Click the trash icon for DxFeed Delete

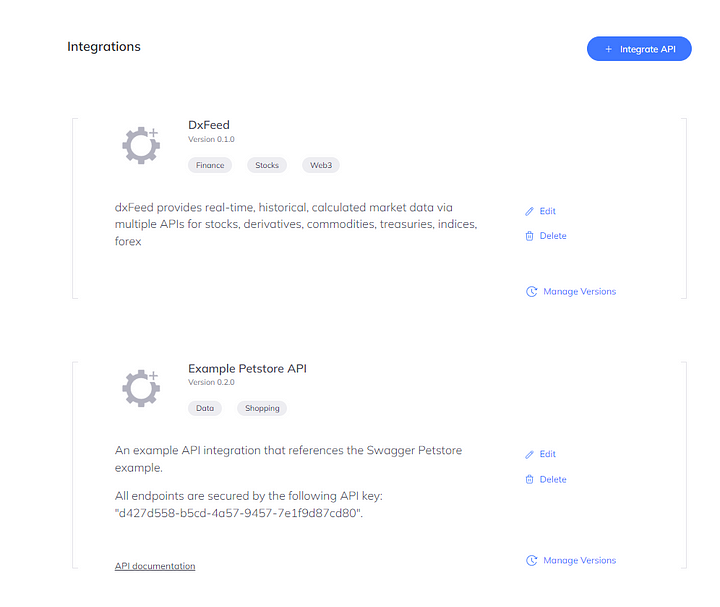tap(530, 236)
